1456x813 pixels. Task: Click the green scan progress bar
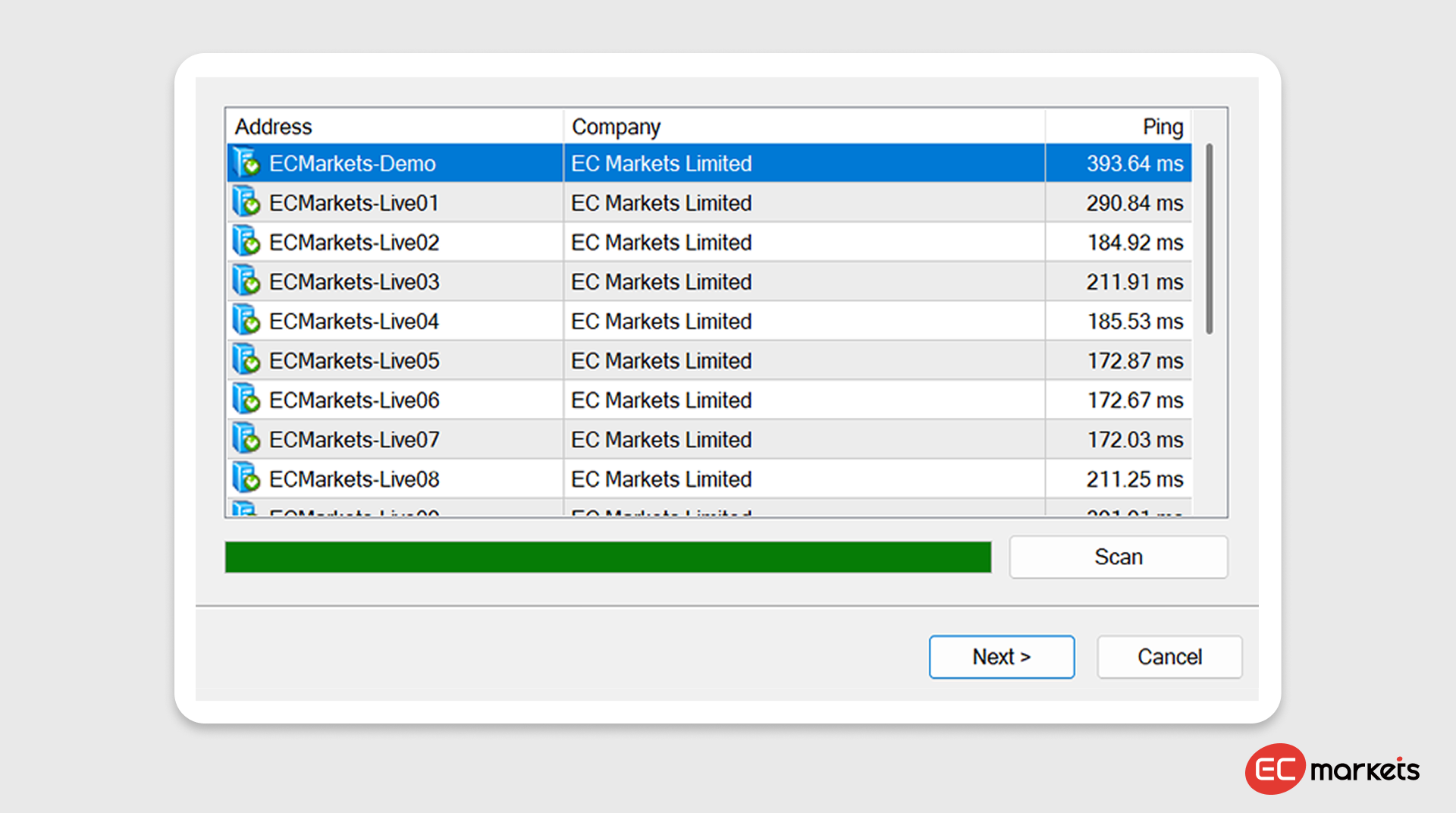point(608,557)
